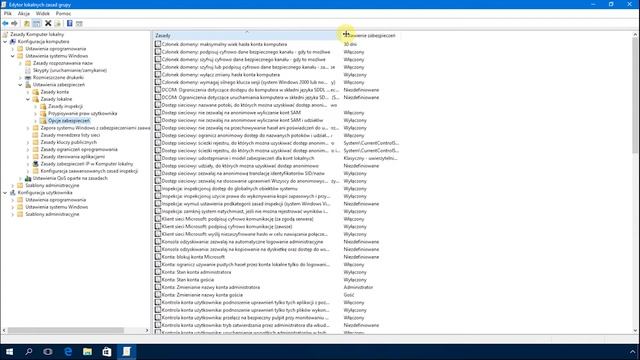This screenshot has width=640, height=360.
Task: Collapse the Konfiguracja komputera node
Action: pos(5,42)
